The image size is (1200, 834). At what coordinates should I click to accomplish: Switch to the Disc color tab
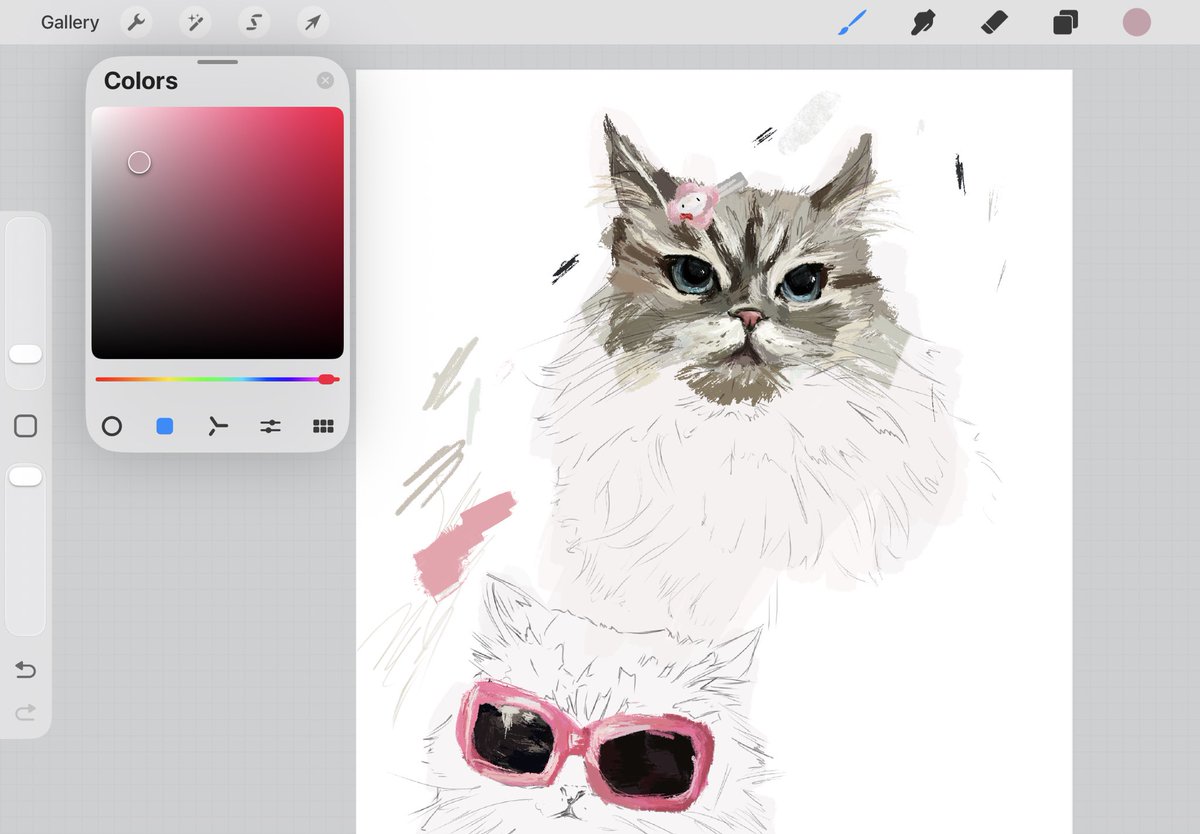pos(112,426)
